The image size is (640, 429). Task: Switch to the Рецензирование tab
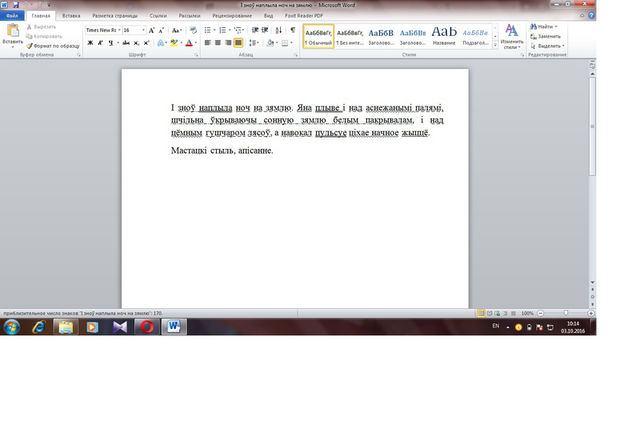point(232,16)
